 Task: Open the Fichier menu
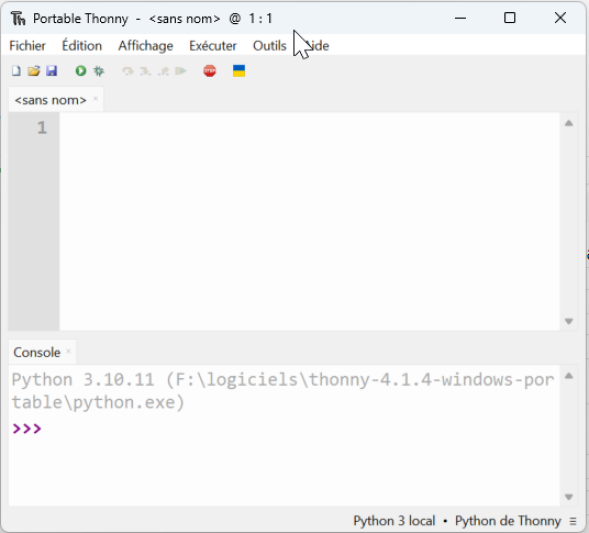click(x=27, y=46)
